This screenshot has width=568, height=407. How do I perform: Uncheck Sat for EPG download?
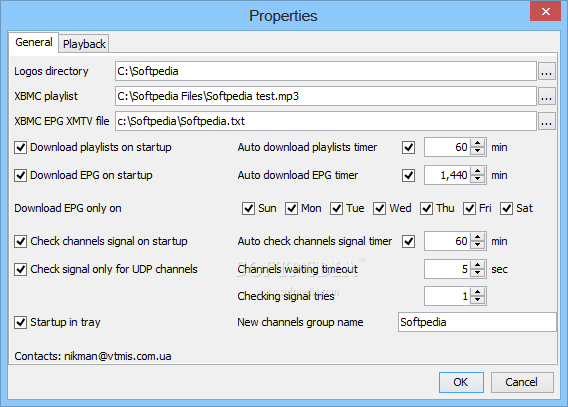[x=506, y=209]
